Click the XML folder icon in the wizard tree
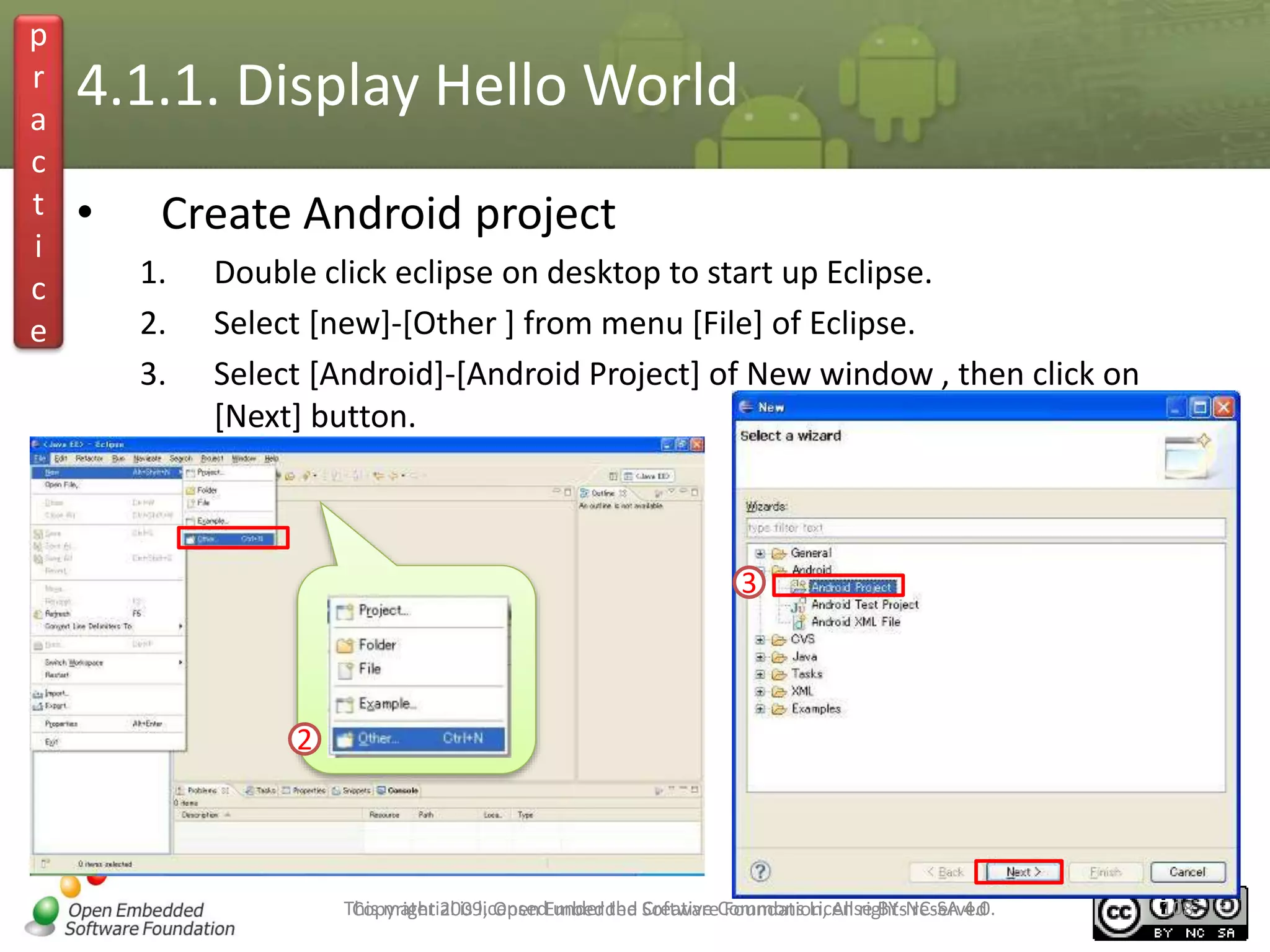Screen dimensions: 1270x952 tap(779, 692)
